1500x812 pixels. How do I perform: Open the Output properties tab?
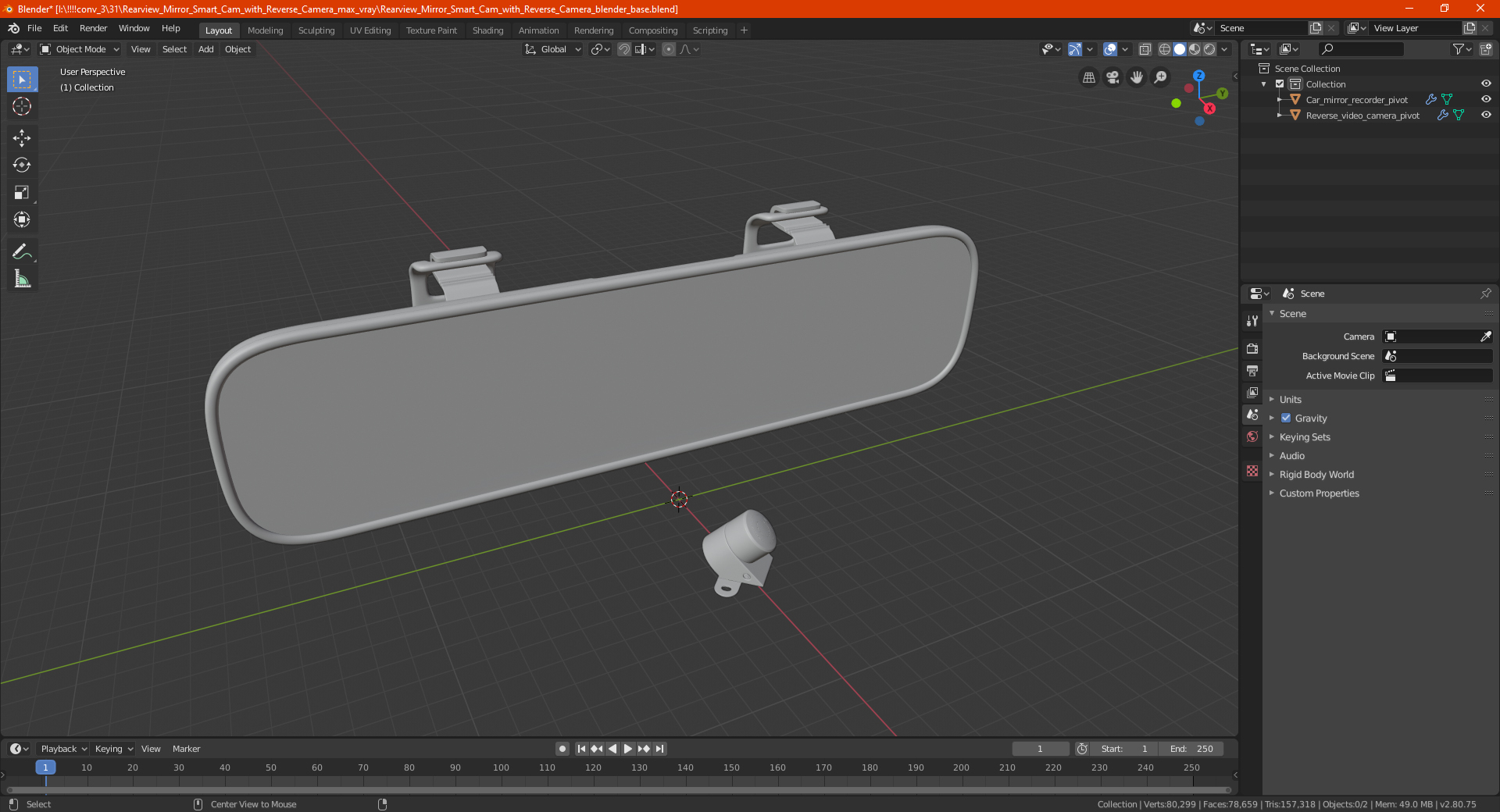coord(1252,370)
